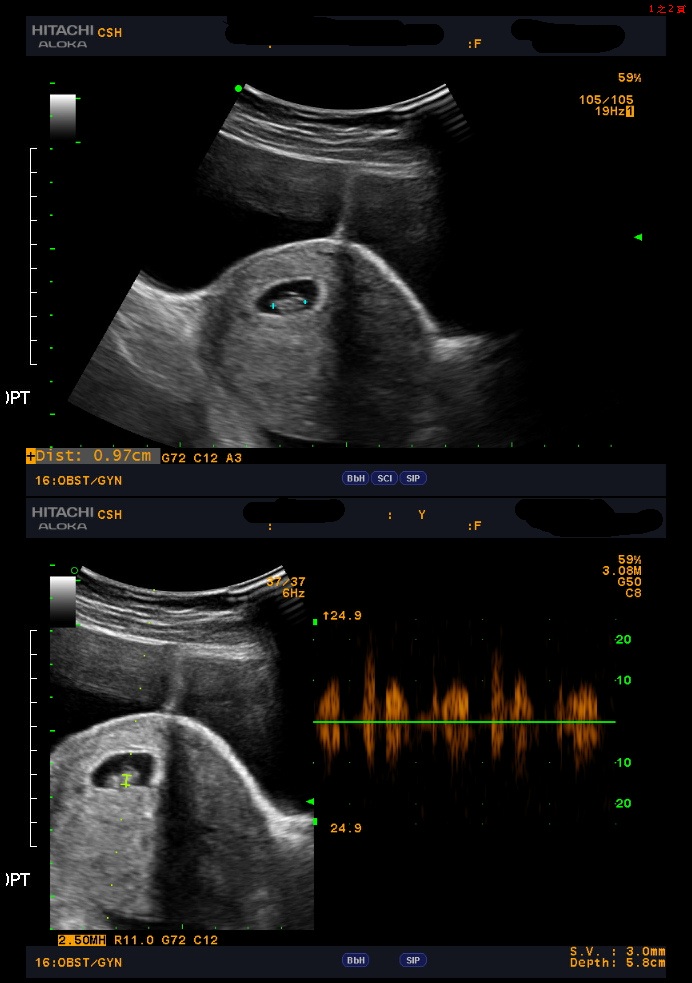Click the solid green probe orientation dot
This screenshot has height=983, width=692.
click(238, 89)
